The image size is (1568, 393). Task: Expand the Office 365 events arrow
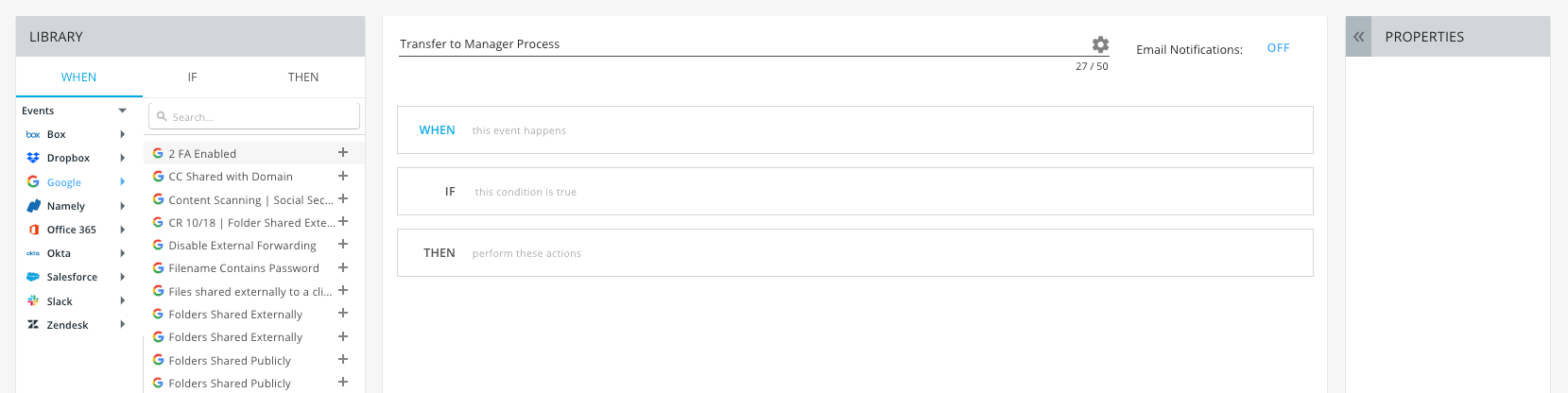[123, 230]
